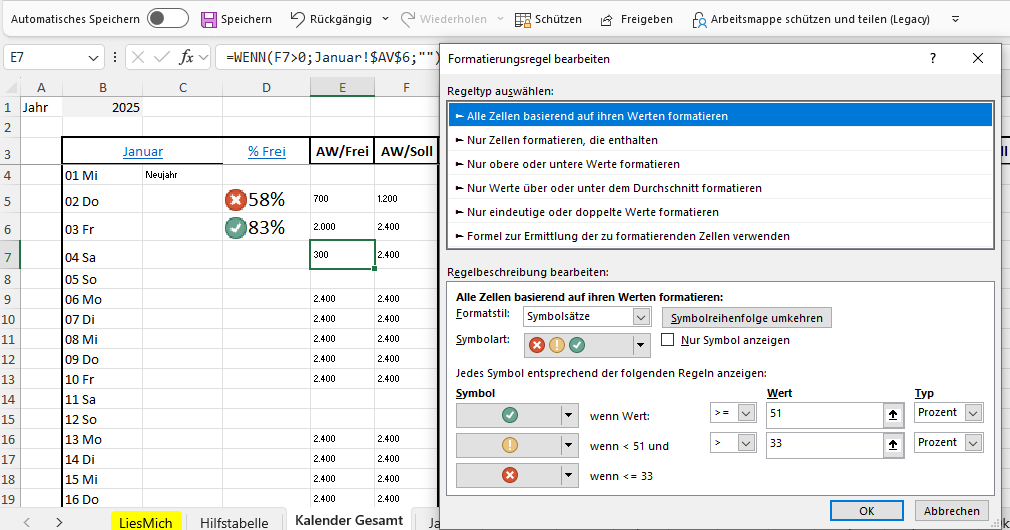Click the fx insert function icon
Viewport: 1010px width, 530px height.
(x=186, y=58)
